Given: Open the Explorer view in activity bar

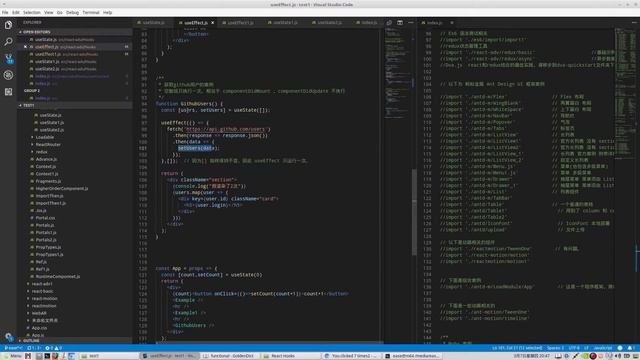Looking at the screenshot, I should (x=8, y=25).
